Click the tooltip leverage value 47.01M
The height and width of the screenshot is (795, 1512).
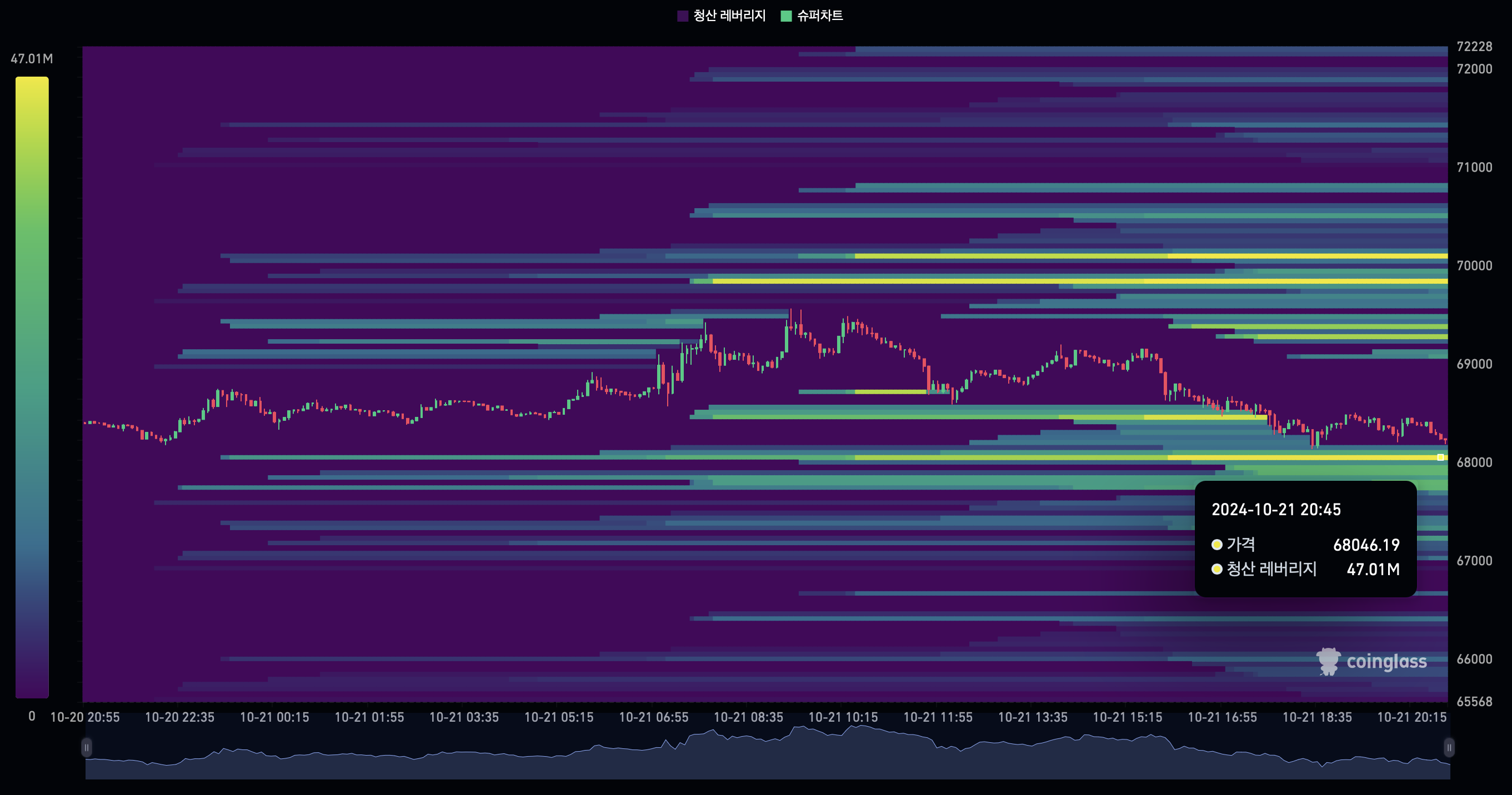[1373, 569]
